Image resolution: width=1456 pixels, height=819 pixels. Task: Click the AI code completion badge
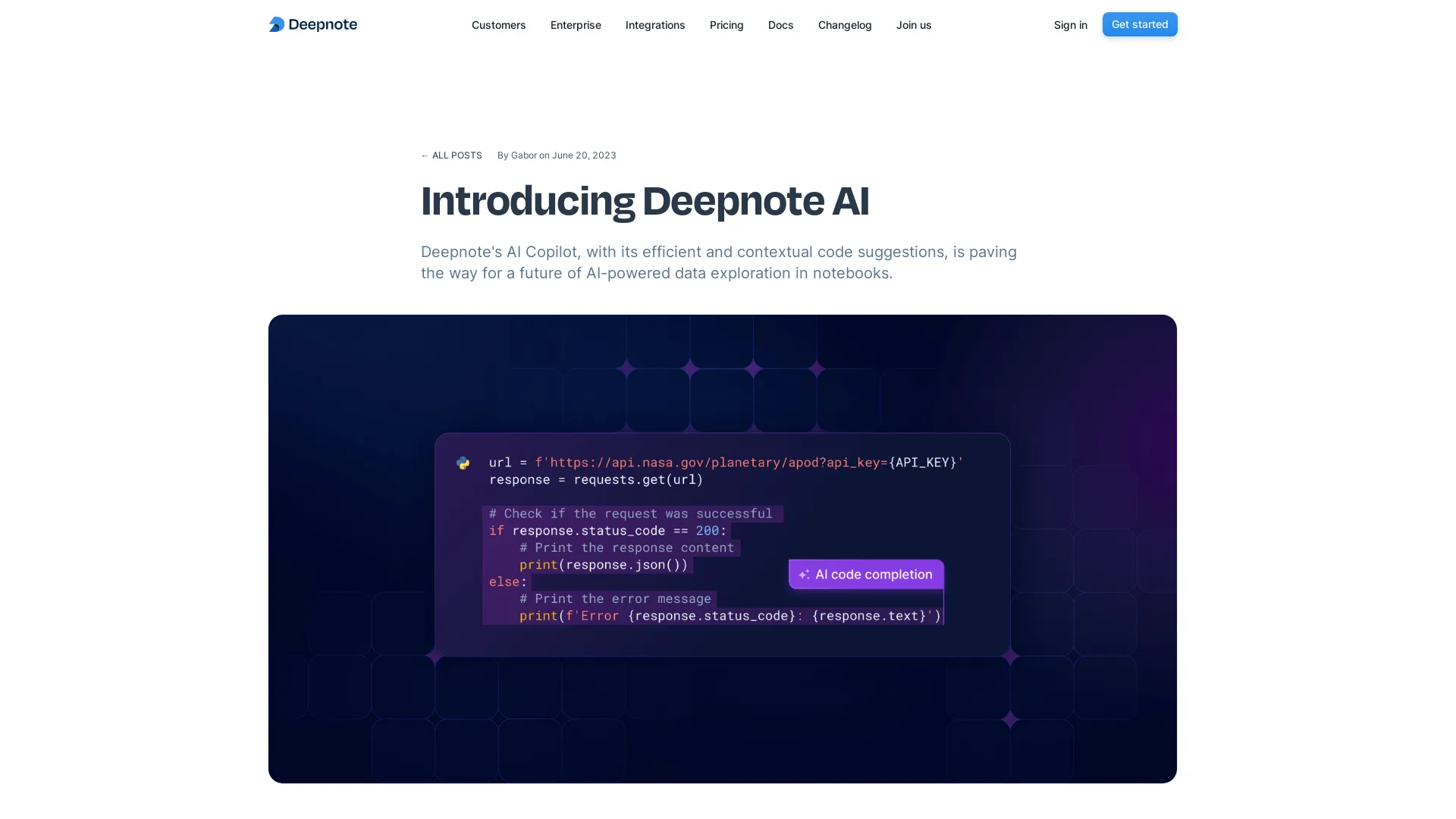[866, 574]
